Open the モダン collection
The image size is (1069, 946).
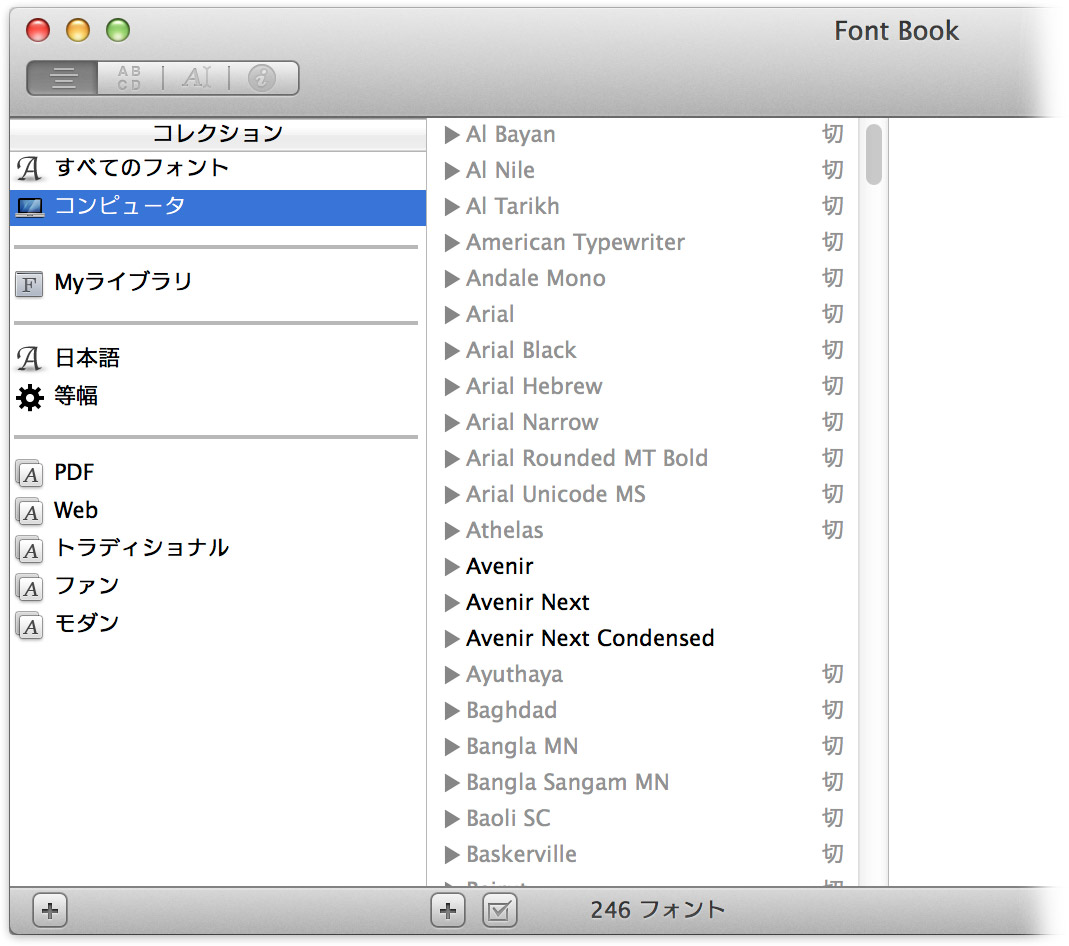pyautogui.click(x=218, y=624)
